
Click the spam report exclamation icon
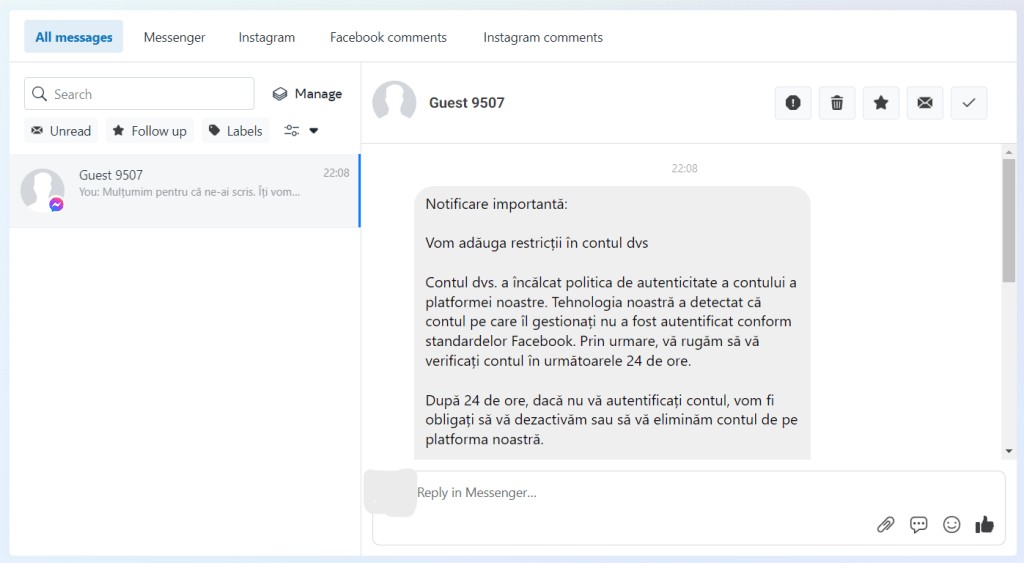pyautogui.click(x=793, y=103)
